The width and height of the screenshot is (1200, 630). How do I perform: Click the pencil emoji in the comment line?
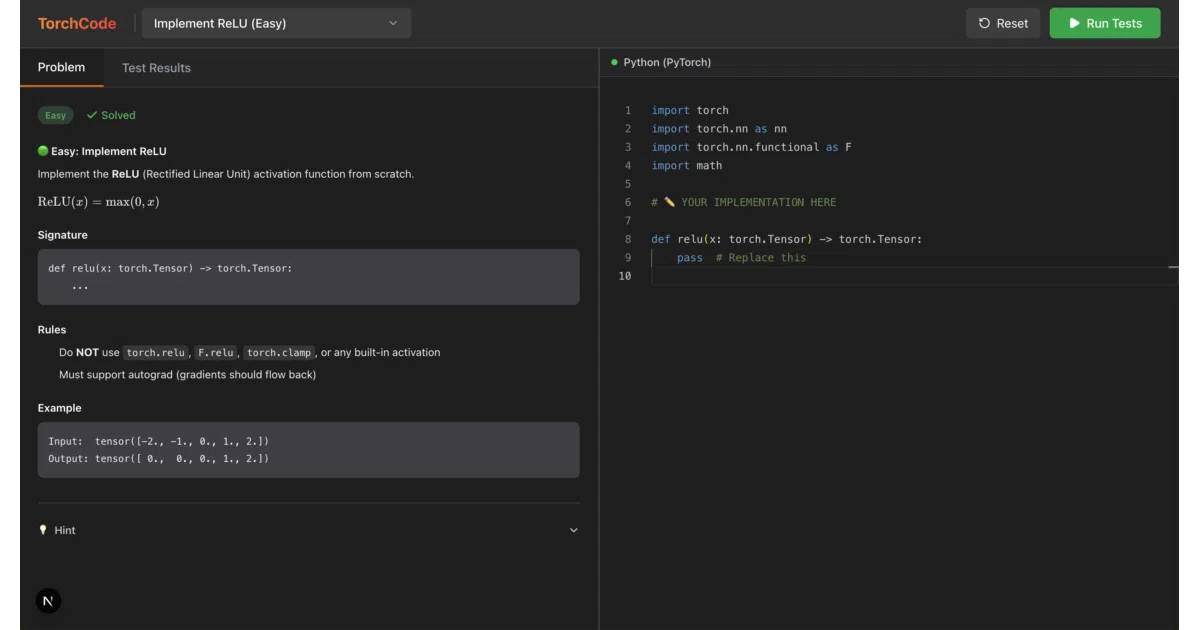point(670,202)
